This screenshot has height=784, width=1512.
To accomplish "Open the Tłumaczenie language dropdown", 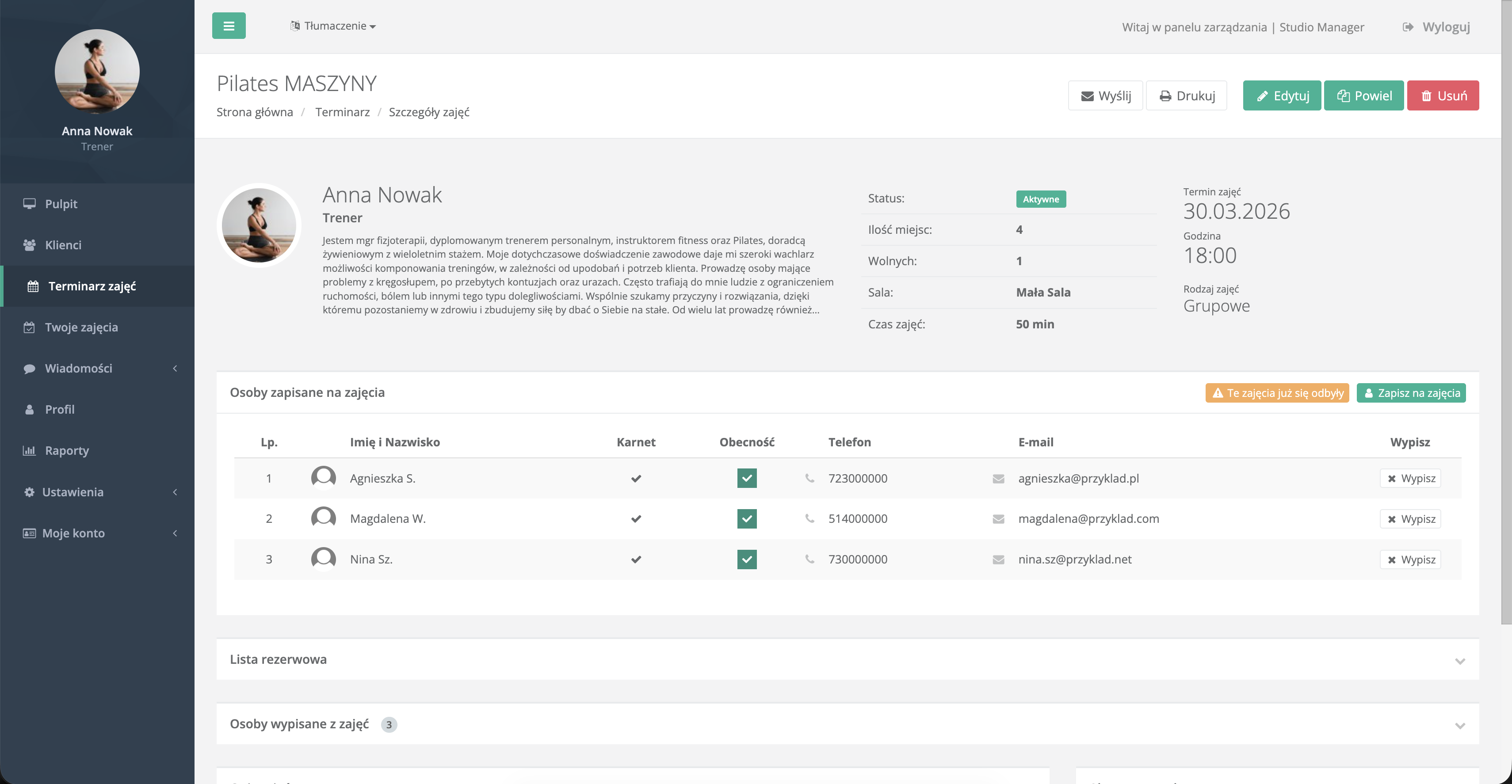I will tap(333, 26).
